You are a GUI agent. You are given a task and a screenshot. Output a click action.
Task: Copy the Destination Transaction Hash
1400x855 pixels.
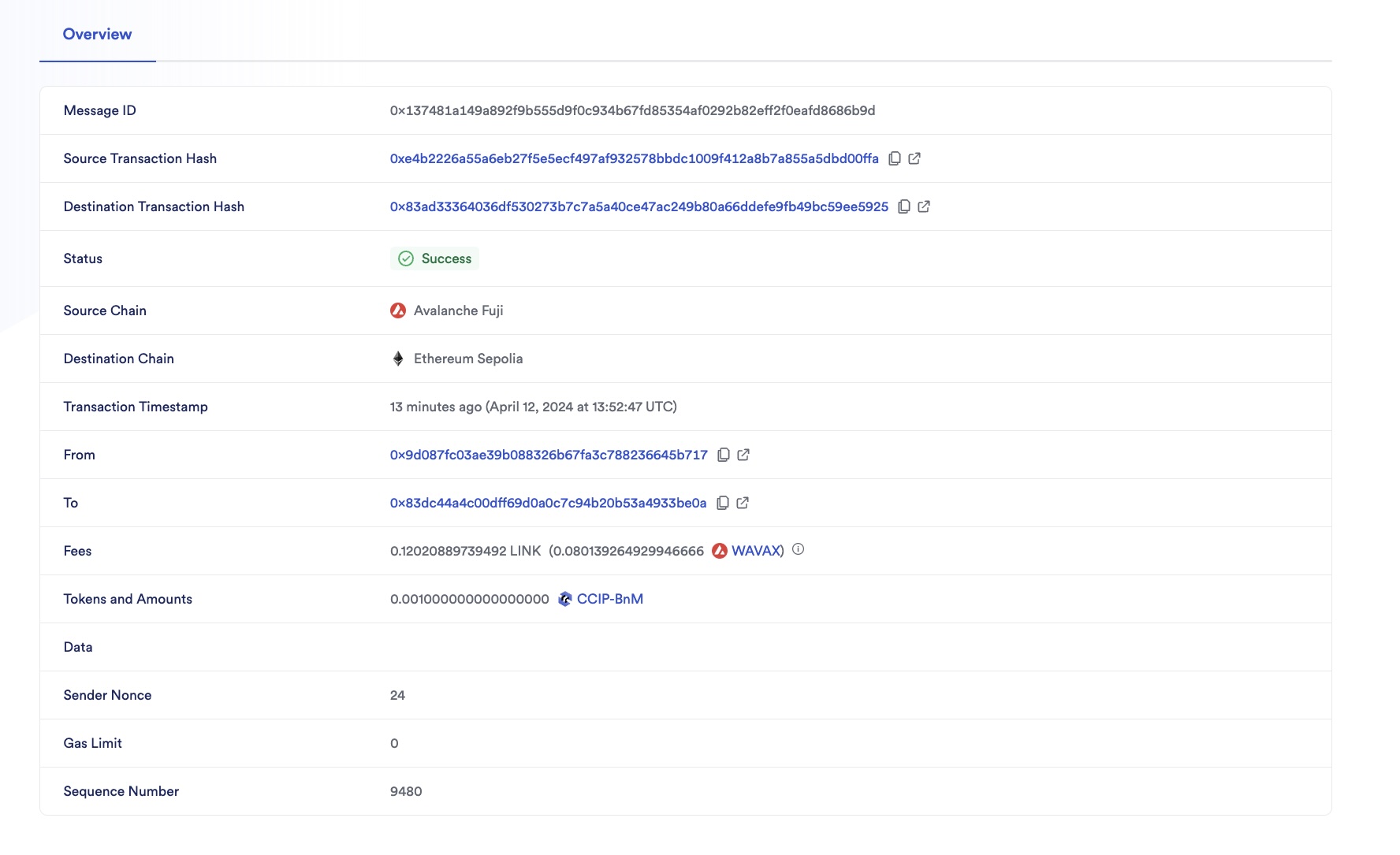tap(903, 206)
